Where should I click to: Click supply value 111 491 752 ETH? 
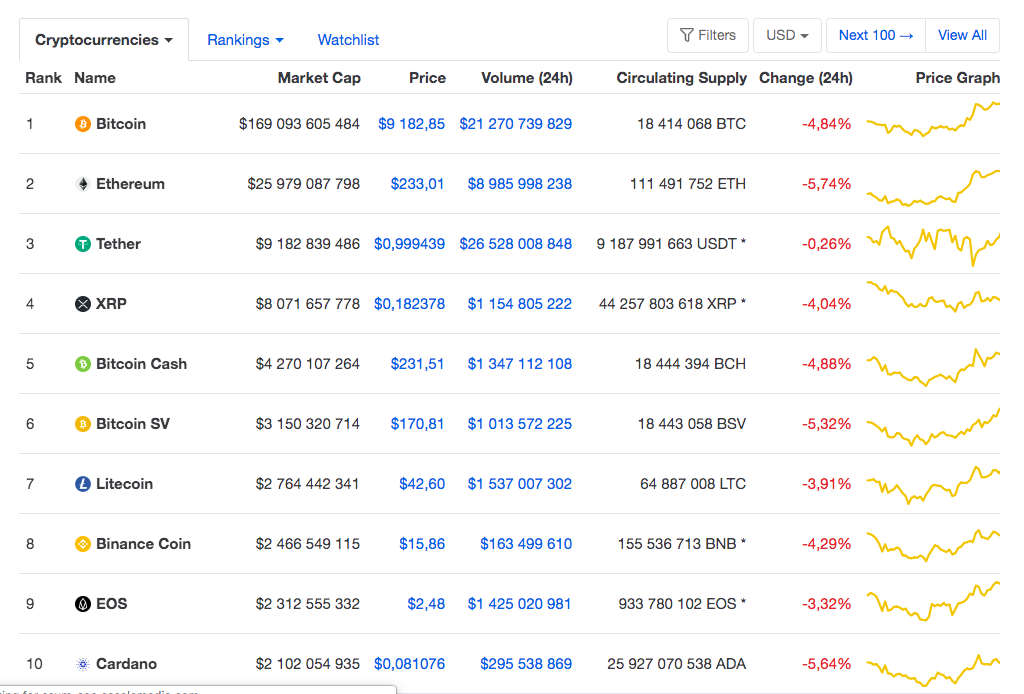coord(688,184)
